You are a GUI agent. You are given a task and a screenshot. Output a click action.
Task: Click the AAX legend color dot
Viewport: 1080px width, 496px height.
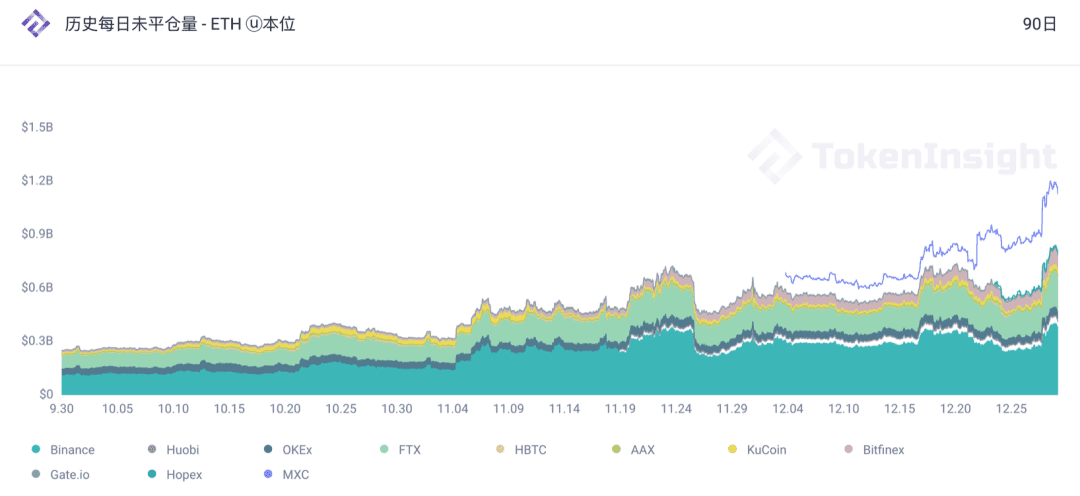(x=616, y=450)
